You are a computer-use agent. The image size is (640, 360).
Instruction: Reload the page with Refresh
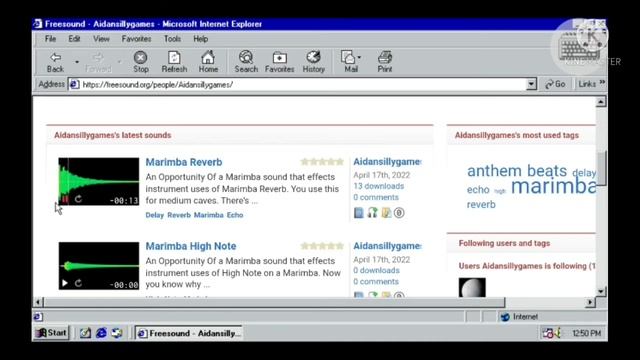[x=174, y=62]
